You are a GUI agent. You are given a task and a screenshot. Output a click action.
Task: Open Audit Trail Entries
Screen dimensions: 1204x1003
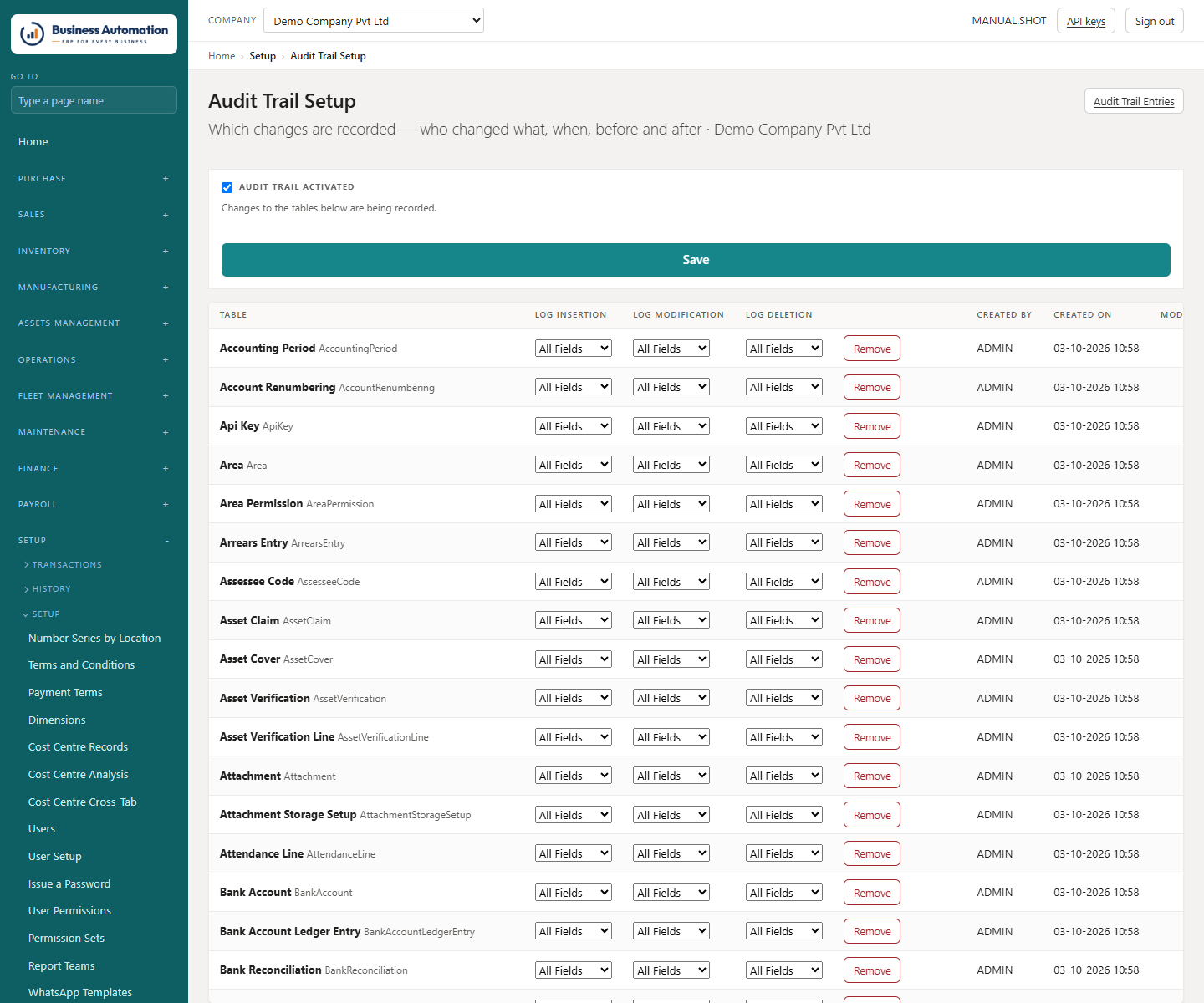1134,101
